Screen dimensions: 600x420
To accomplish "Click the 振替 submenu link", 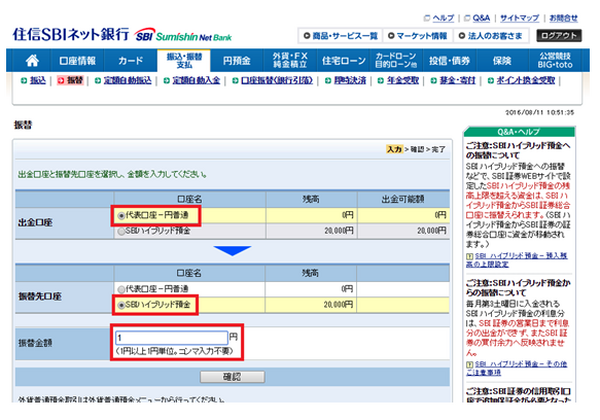I will 75,80.
